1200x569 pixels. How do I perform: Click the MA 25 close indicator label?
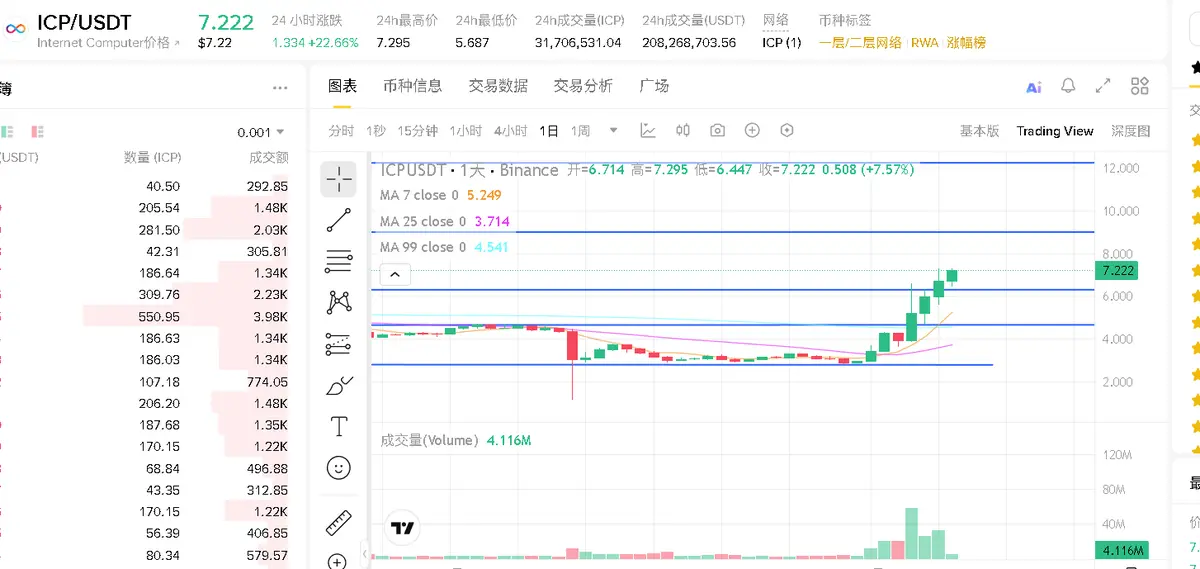(x=423, y=221)
